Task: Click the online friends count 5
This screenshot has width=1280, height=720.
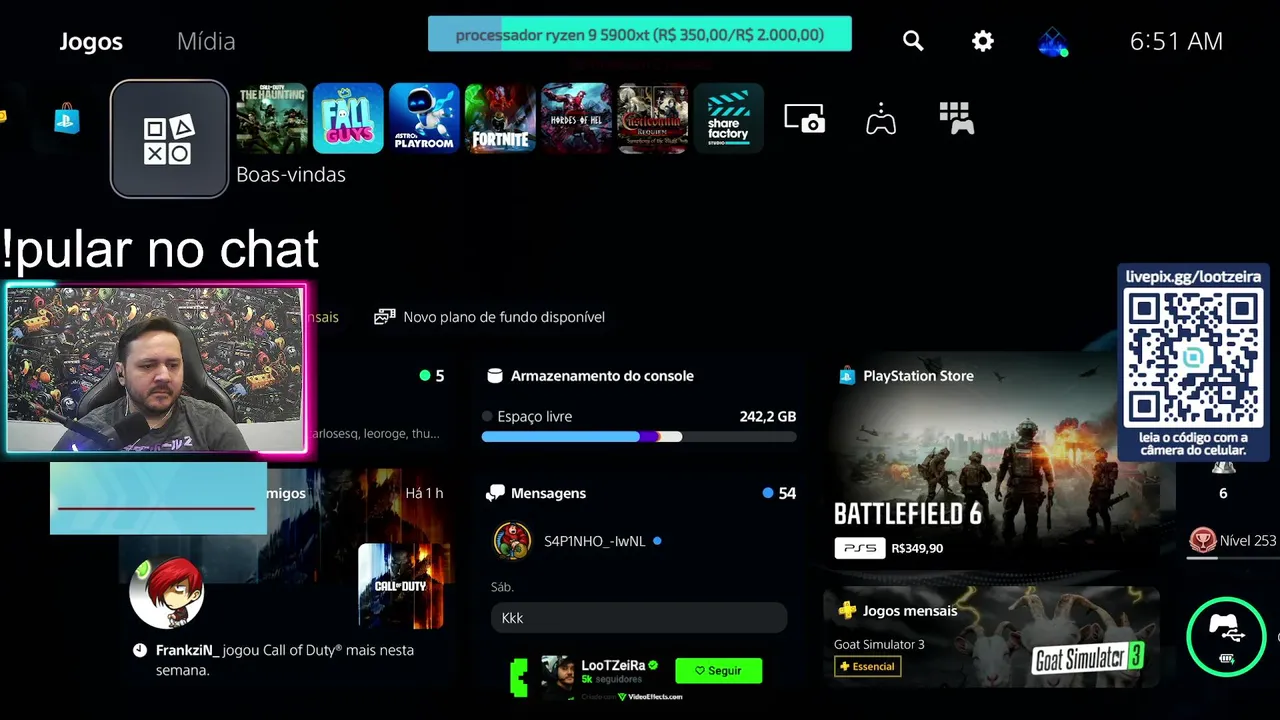Action: 432,376
